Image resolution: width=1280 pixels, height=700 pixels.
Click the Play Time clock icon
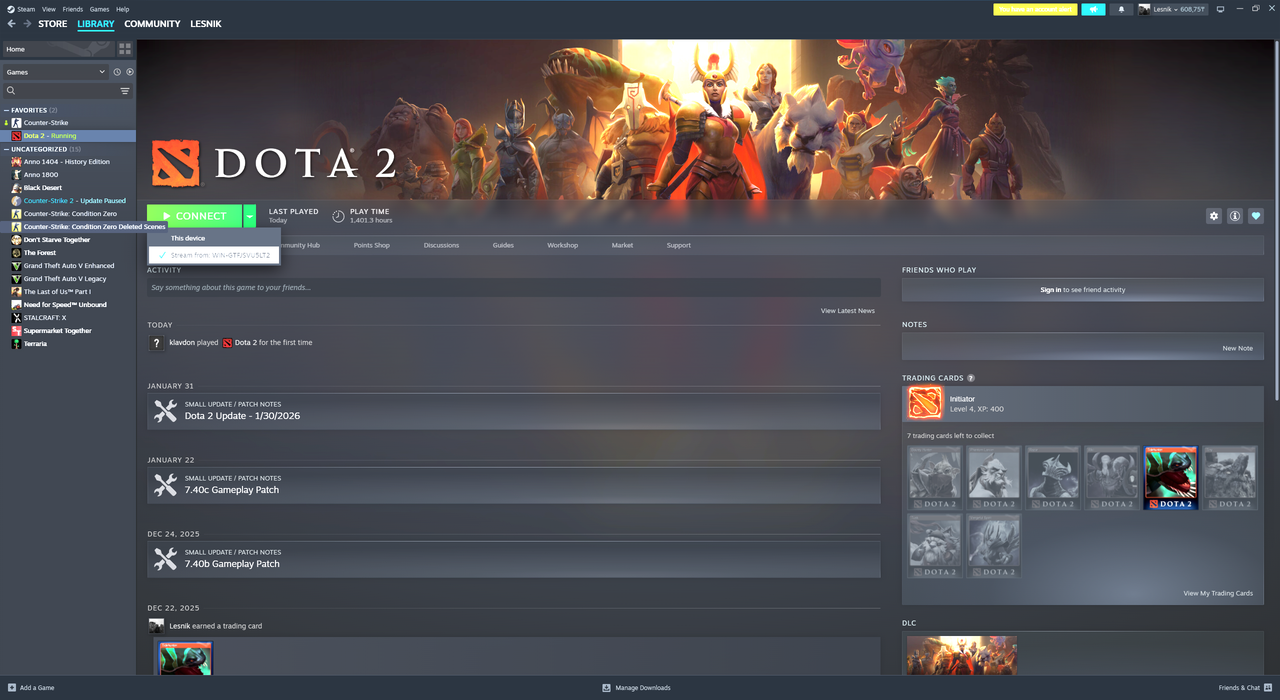338,216
